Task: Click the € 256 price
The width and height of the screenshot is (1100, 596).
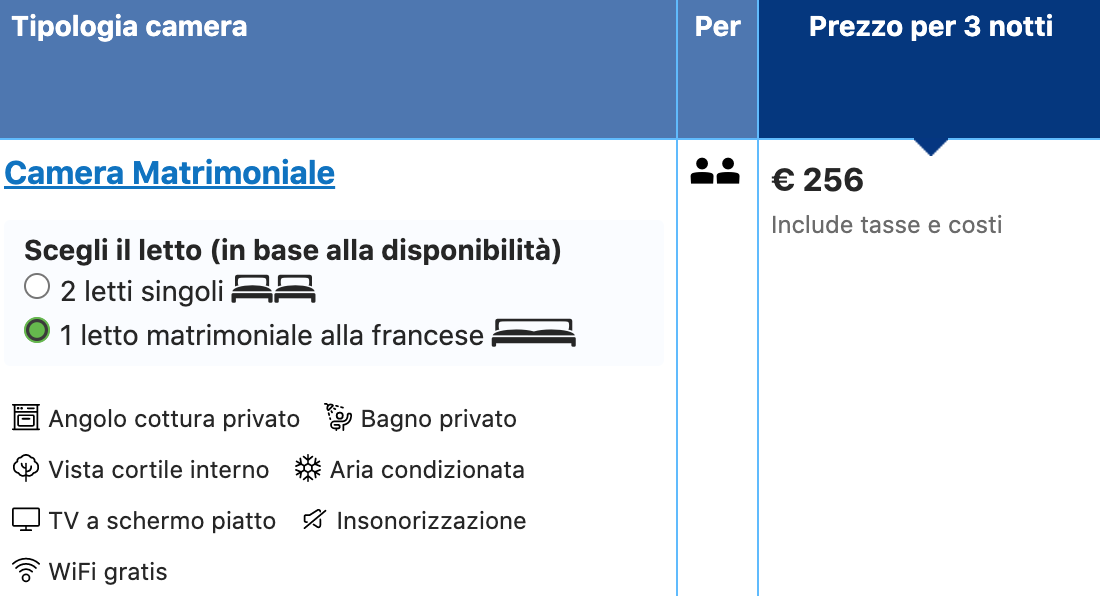Action: [817, 180]
